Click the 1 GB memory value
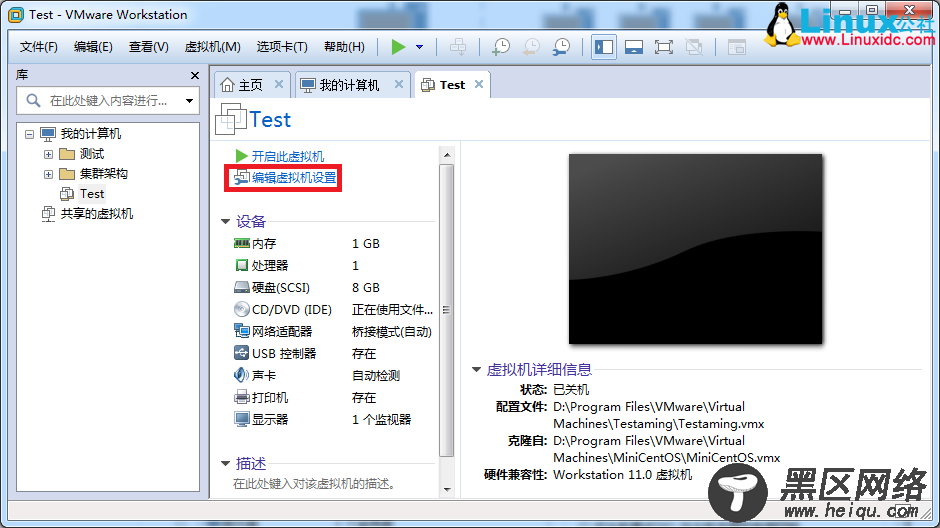The height and width of the screenshot is (528, 940). pyautogui.click(x=366, y=243)
